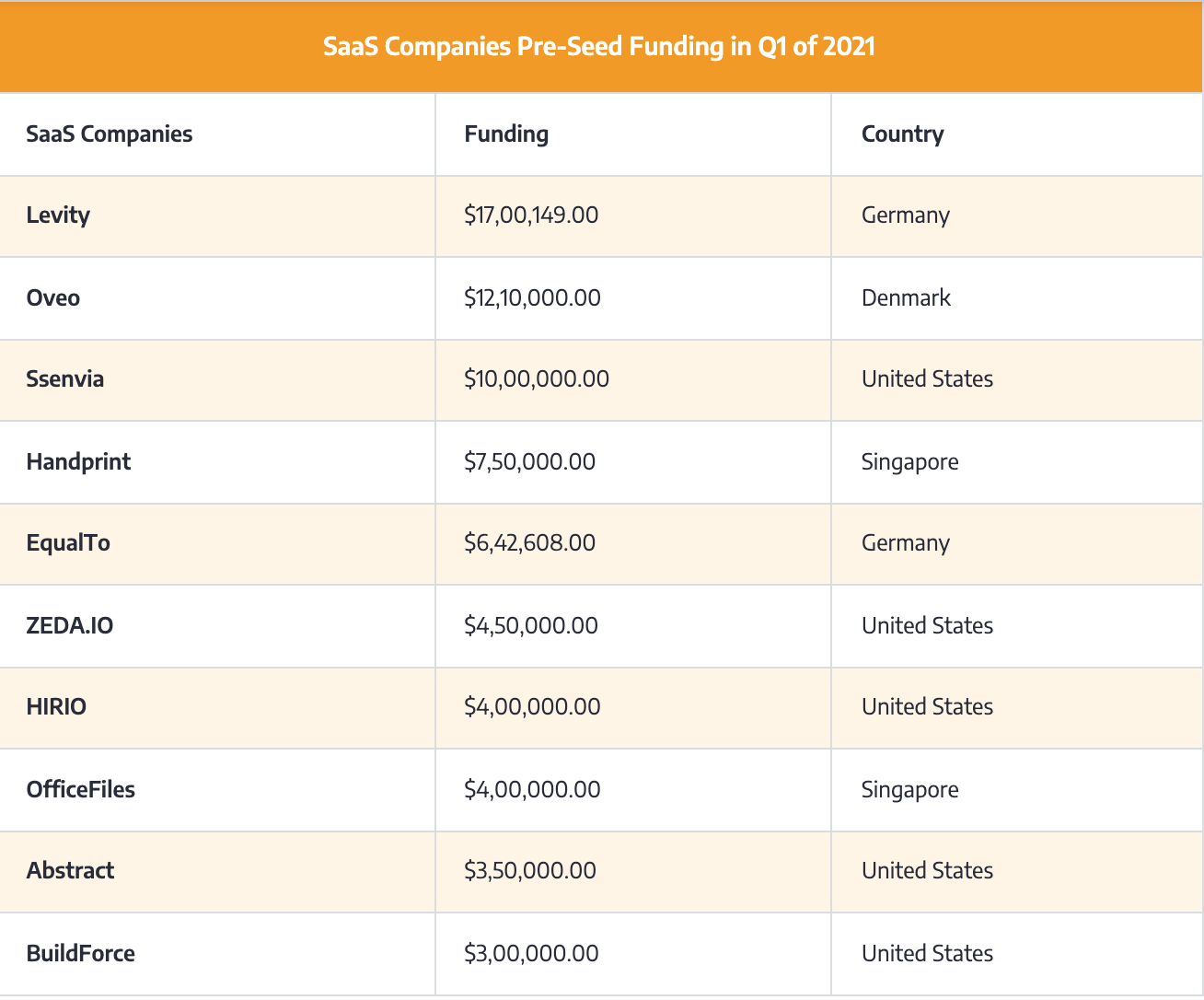Select Denmark in the Country column
This screenshot has height=1000, width=1204.
tap(906, 297)
